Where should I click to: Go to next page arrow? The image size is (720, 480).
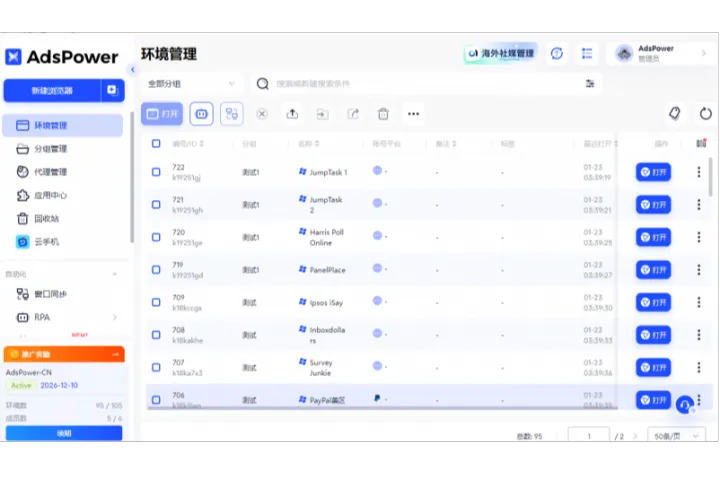636,436
